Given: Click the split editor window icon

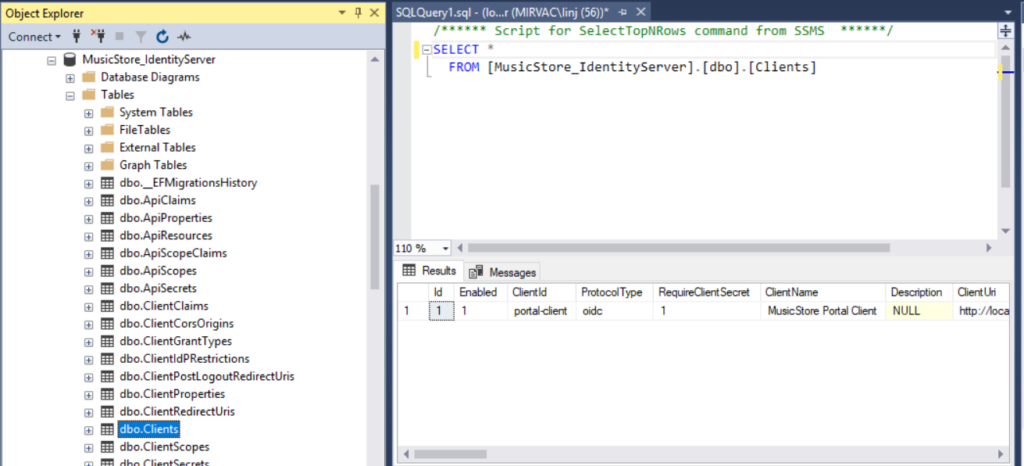Looking at the screenshot, I should point(1005,31).
